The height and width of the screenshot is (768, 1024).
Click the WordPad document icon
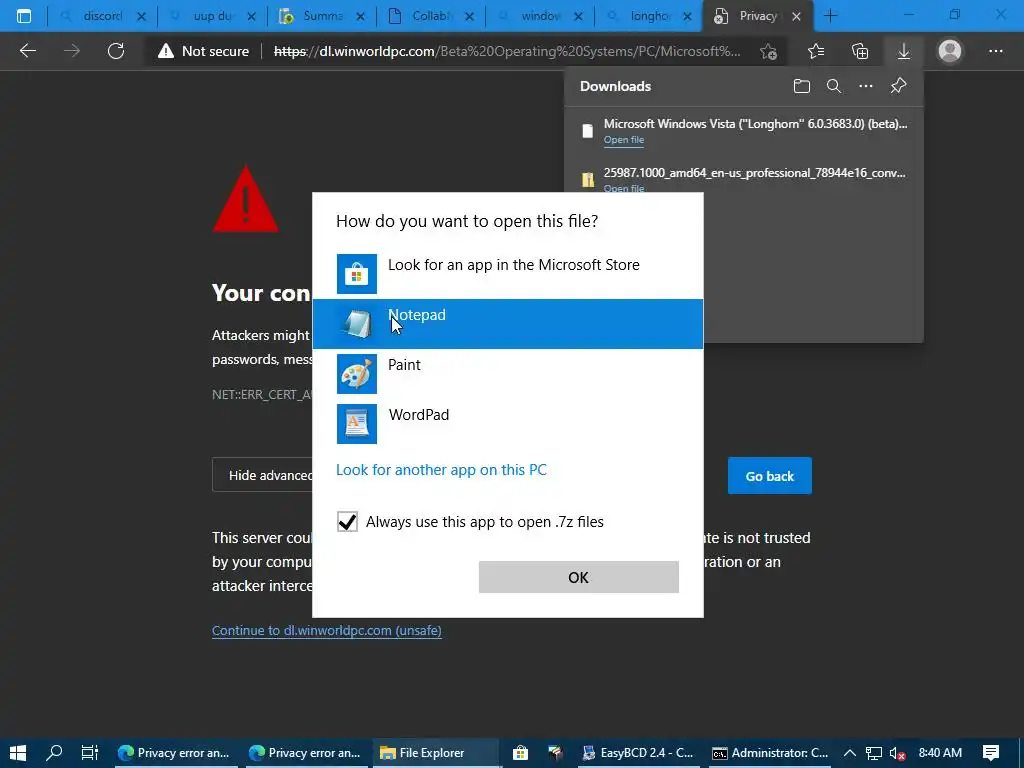tap(357, 424)
